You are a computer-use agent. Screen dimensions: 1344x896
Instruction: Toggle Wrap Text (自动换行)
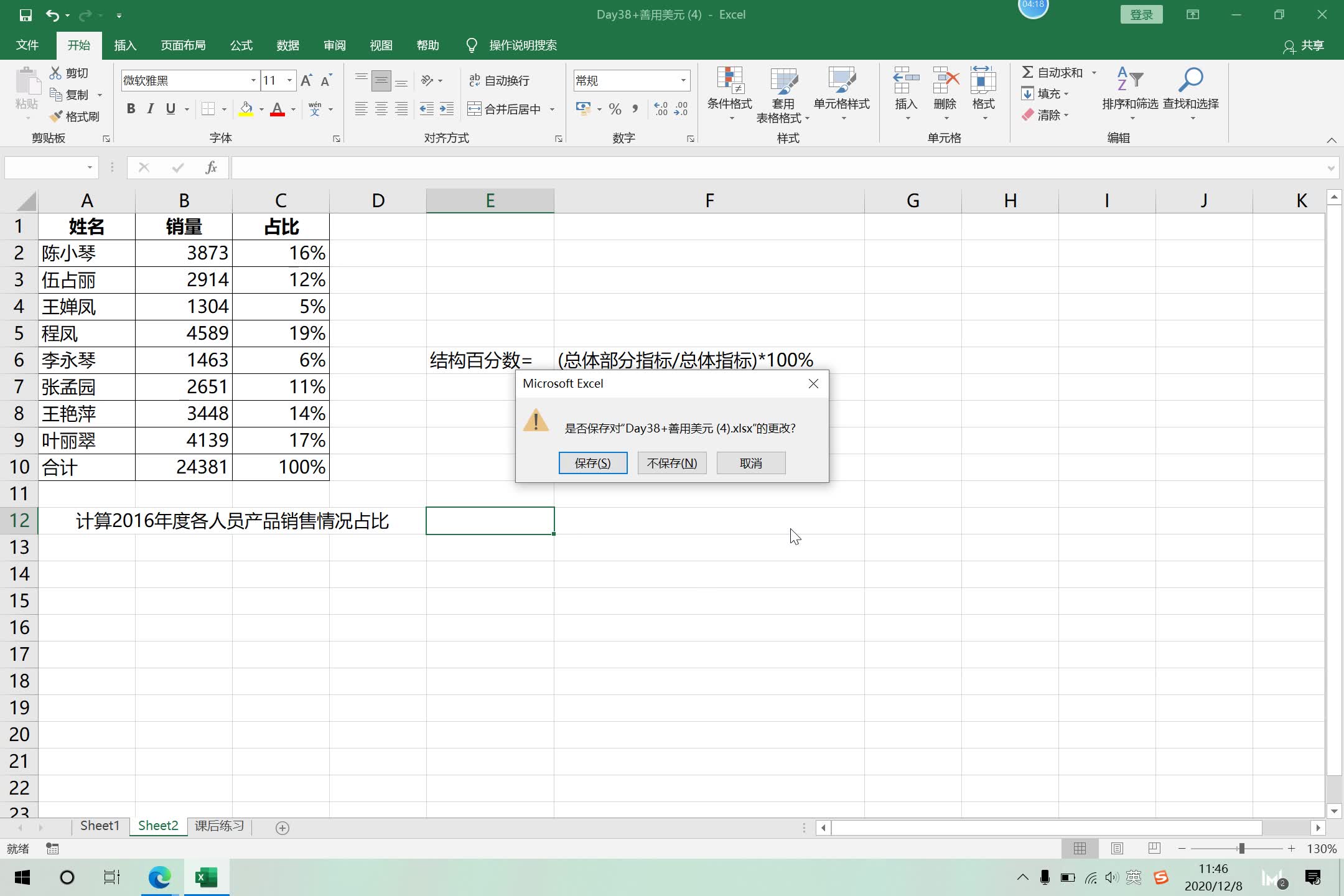(499, 80)
